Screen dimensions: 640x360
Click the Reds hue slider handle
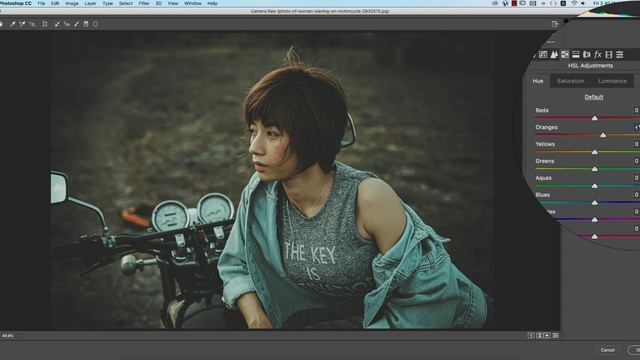595,118
